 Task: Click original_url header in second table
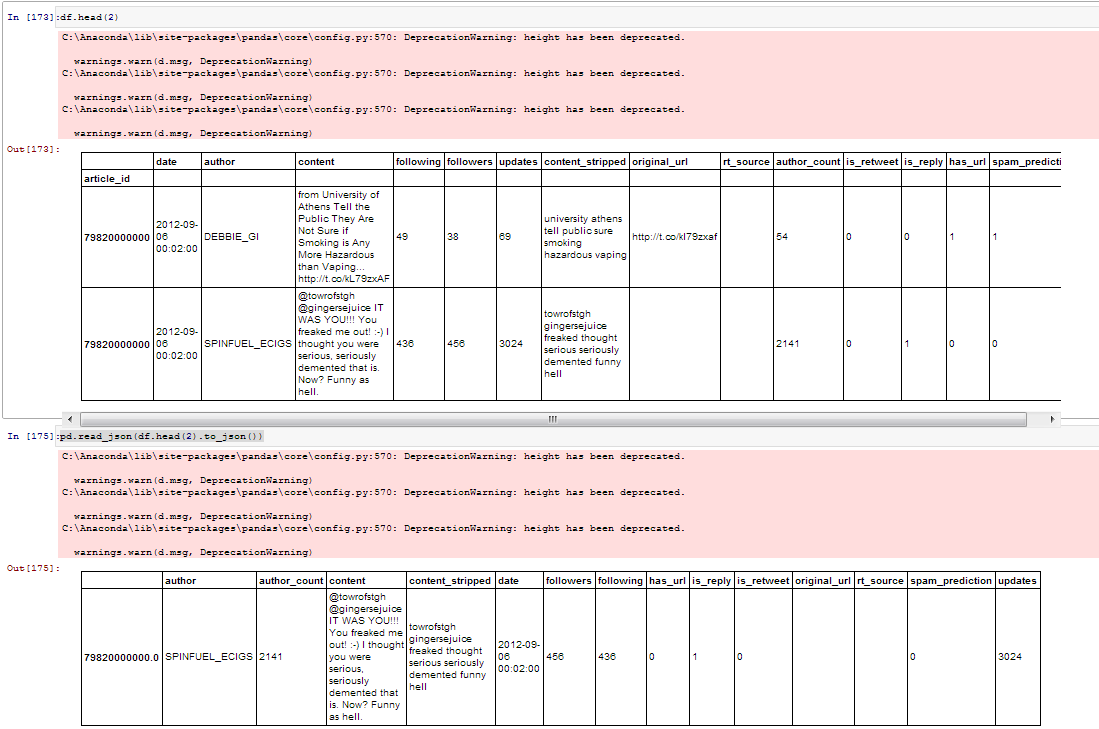coord(823,580)
